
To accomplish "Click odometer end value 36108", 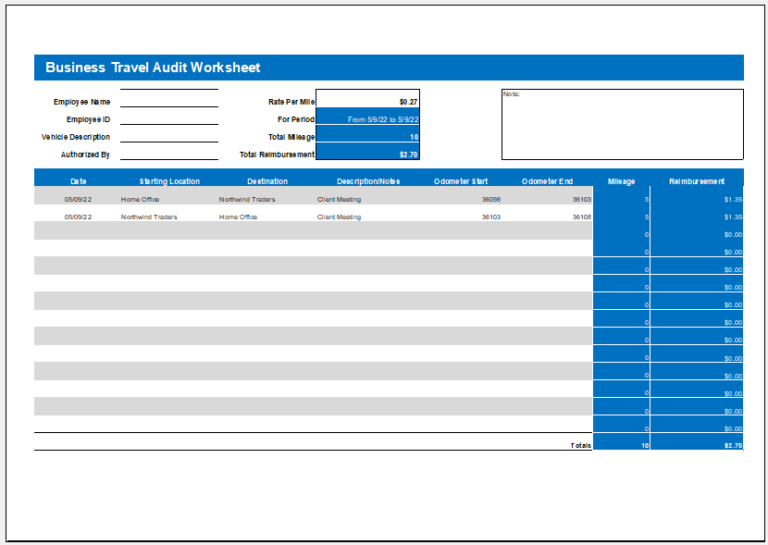I will coord(582,217).
